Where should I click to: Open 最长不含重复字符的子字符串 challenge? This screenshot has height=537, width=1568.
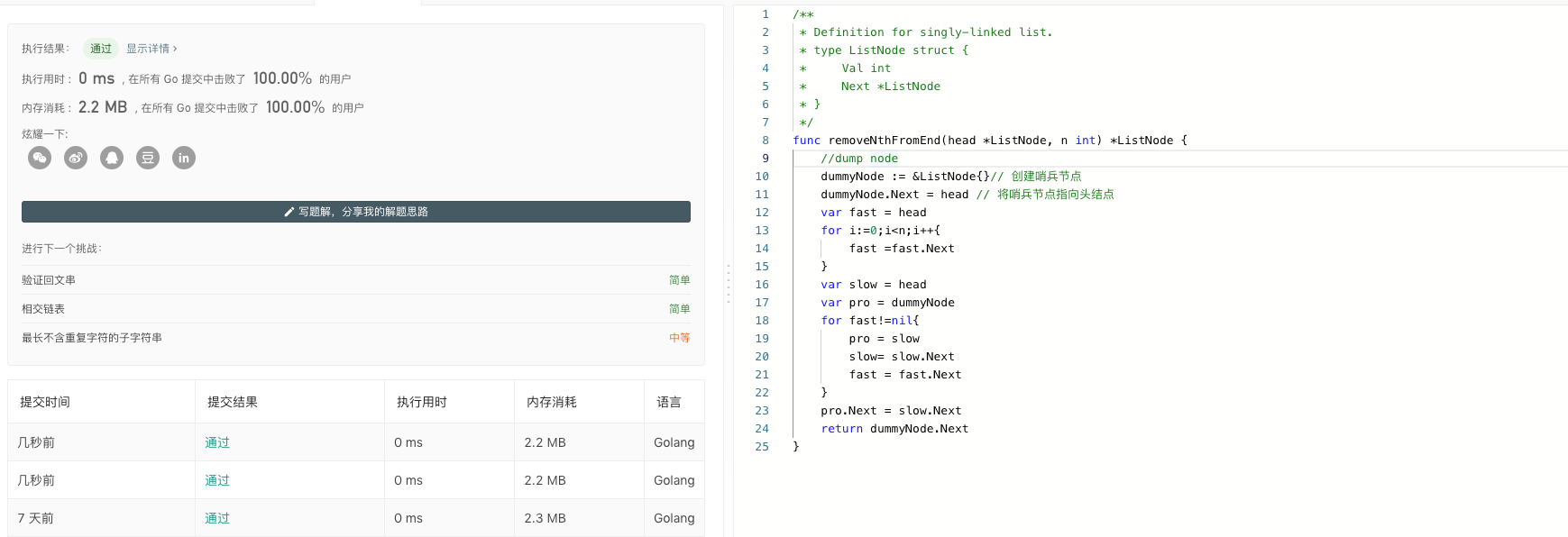pyautogui.click(x=92, y=338)
